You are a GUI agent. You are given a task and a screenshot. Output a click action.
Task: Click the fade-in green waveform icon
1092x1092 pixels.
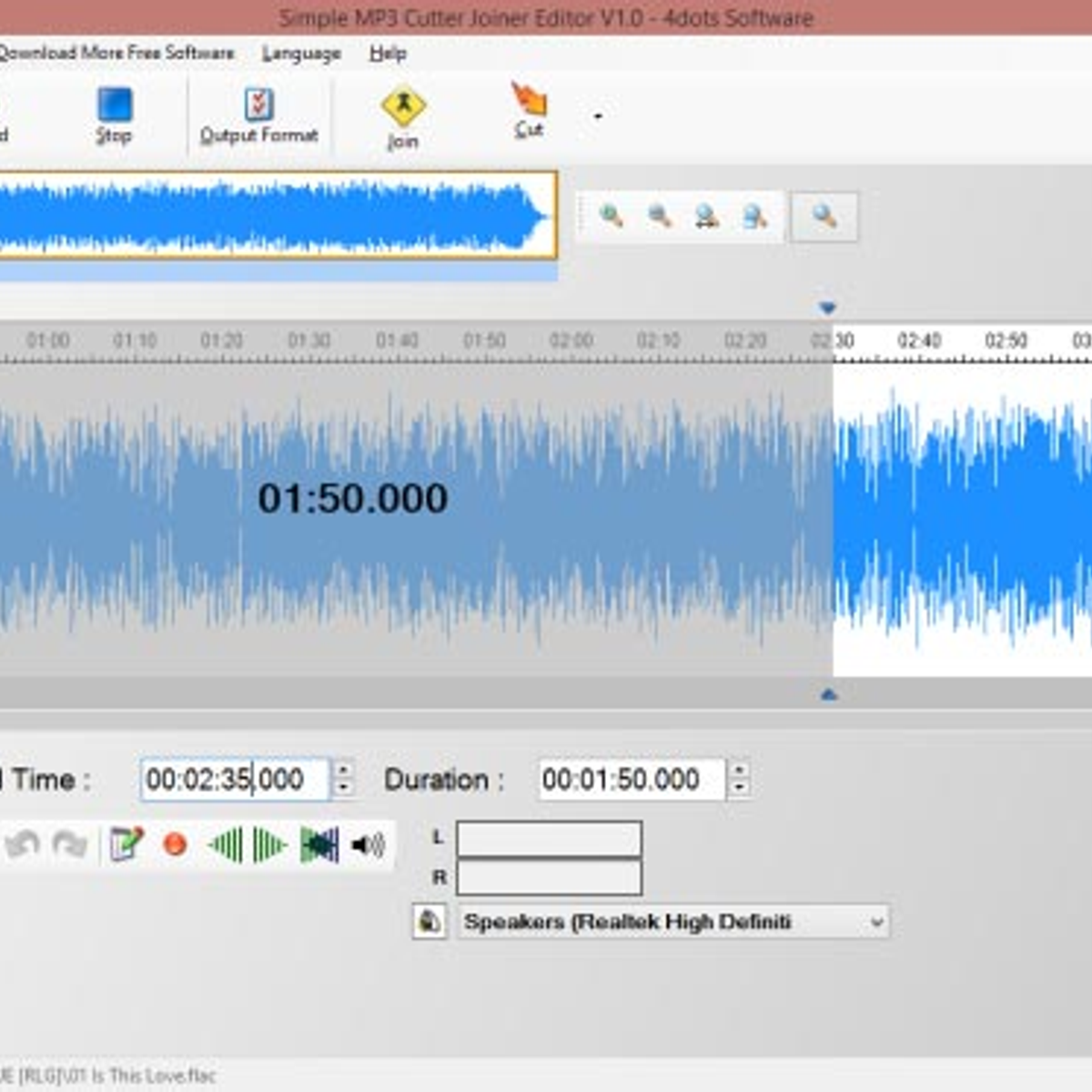click(226, 845)
